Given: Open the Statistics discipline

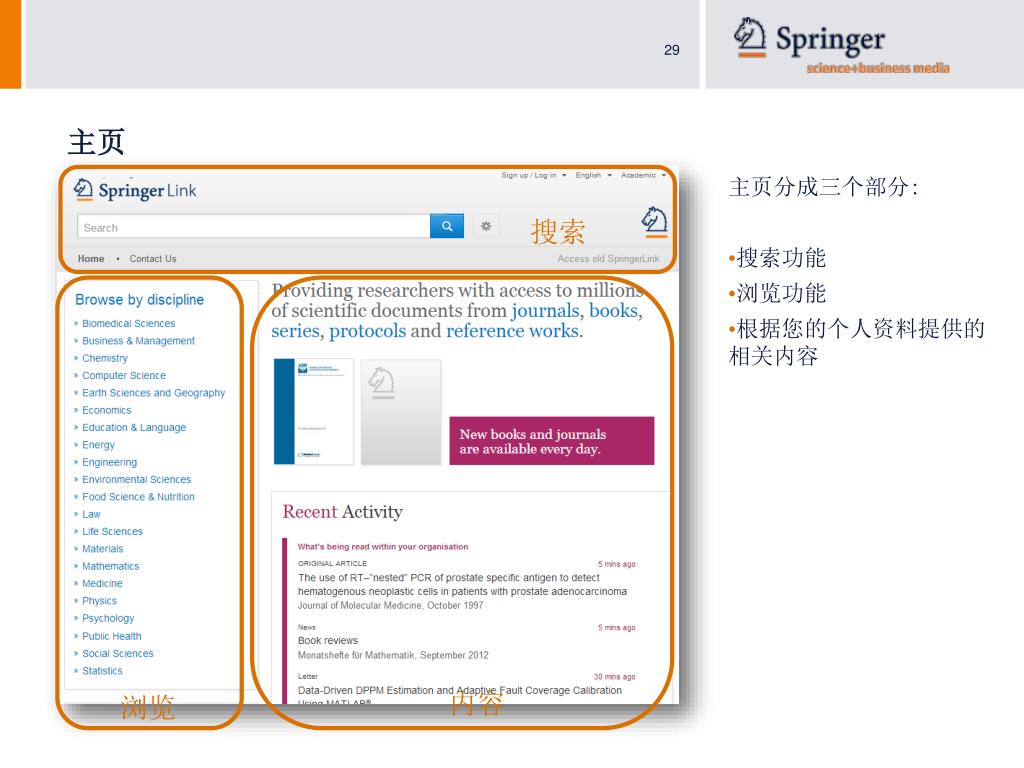Looking at the screenshot, I should pyautogui.click(x=102, y=671).
